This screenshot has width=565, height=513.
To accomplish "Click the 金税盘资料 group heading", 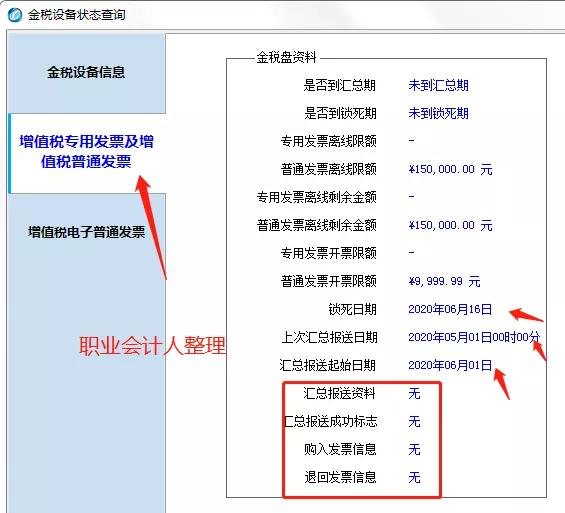I will (286, 57).
